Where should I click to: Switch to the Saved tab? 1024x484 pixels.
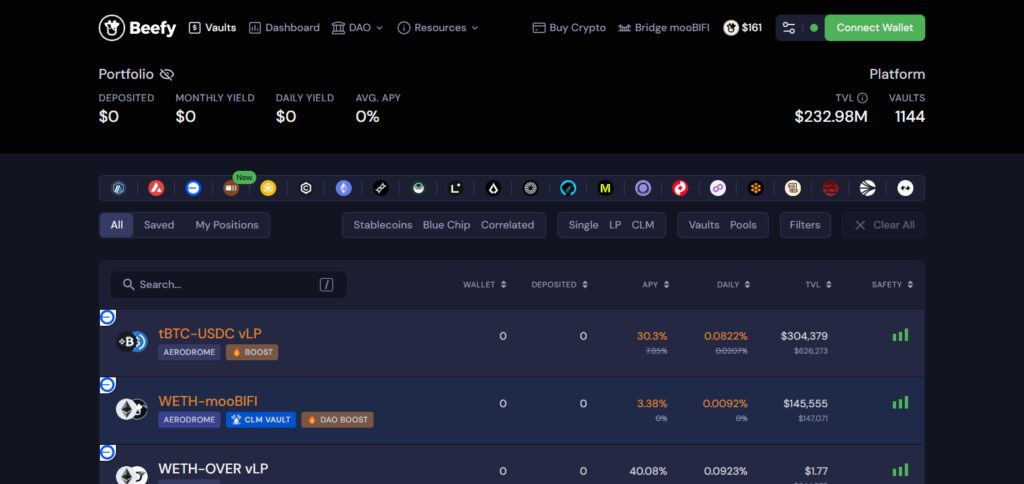[159, 225]
